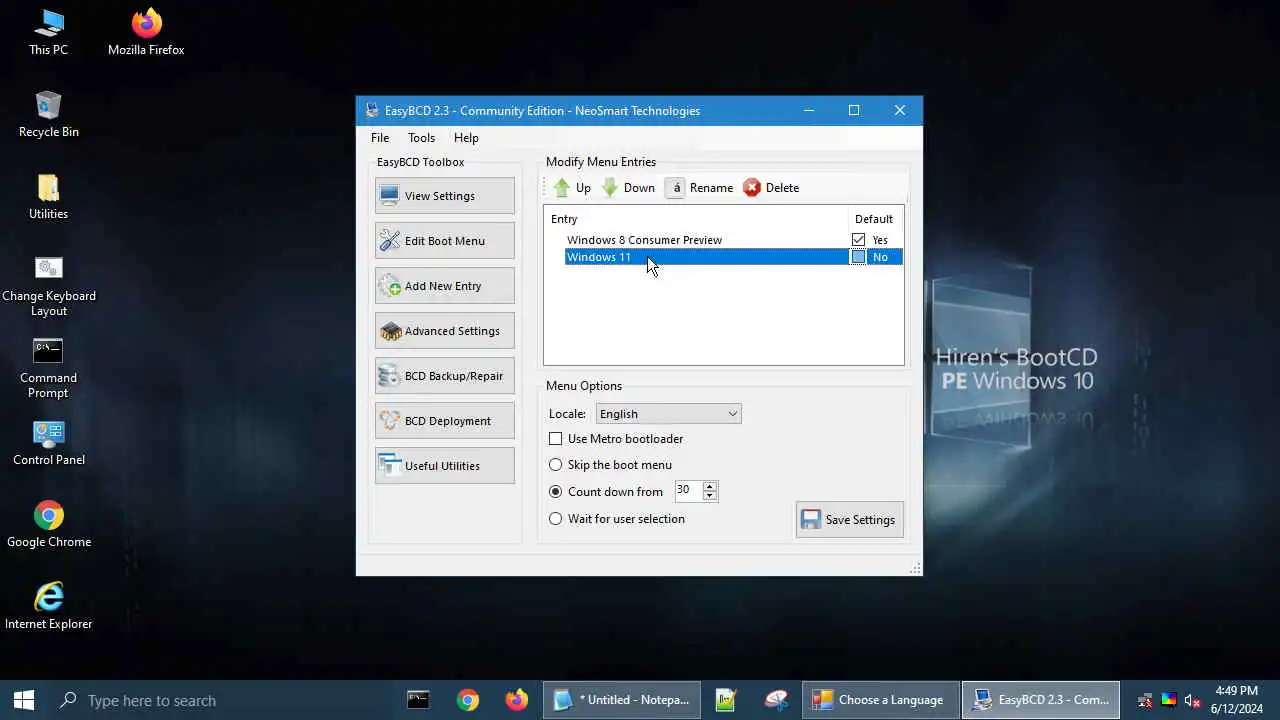Open Control Panel desktop icon
The width and height of the screenshot is (1280, 720).
pyautogui.click(x=48, y=443)
